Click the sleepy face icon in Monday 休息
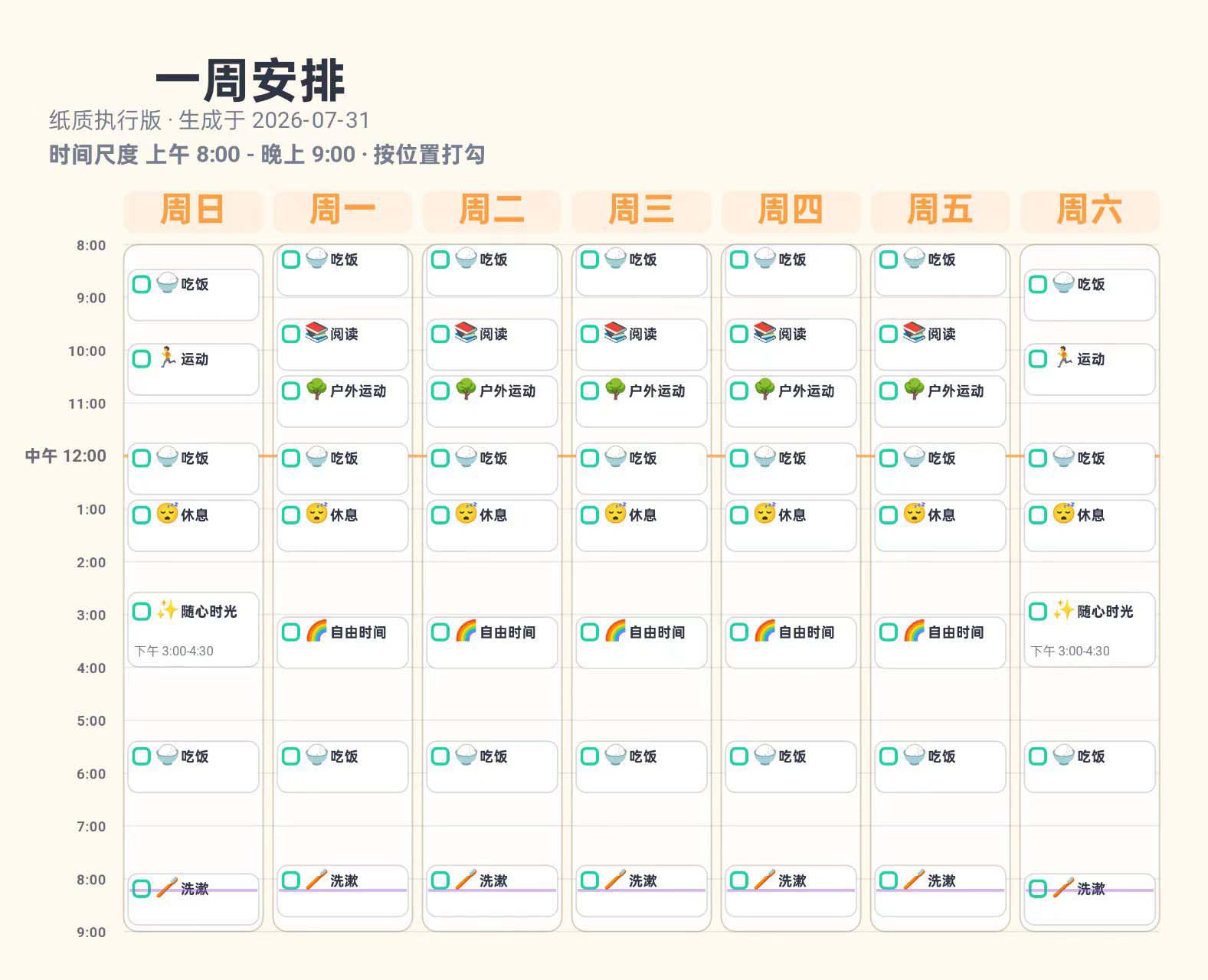Screen dimensions: 1208x980 pos(316,514)
